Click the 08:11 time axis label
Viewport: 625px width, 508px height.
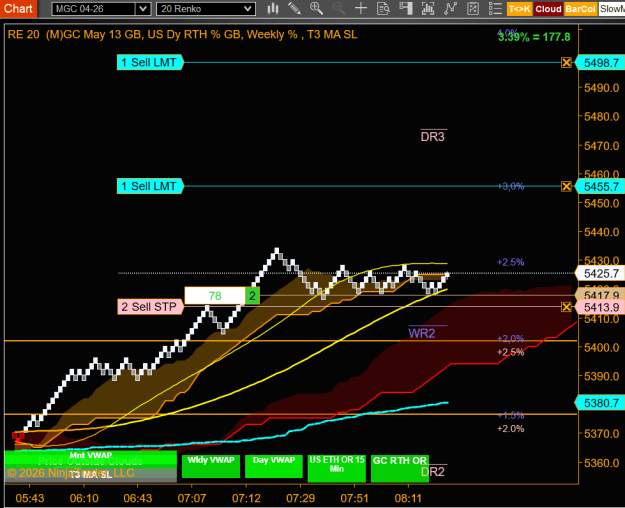(x=408, y=498)
